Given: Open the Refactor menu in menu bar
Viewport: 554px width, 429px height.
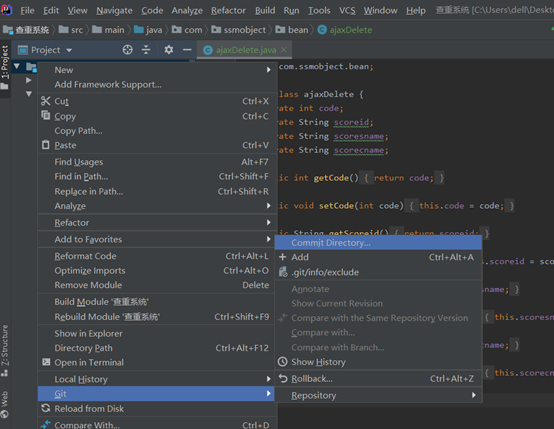Looking at the screenshot, I should pos(228,11).
